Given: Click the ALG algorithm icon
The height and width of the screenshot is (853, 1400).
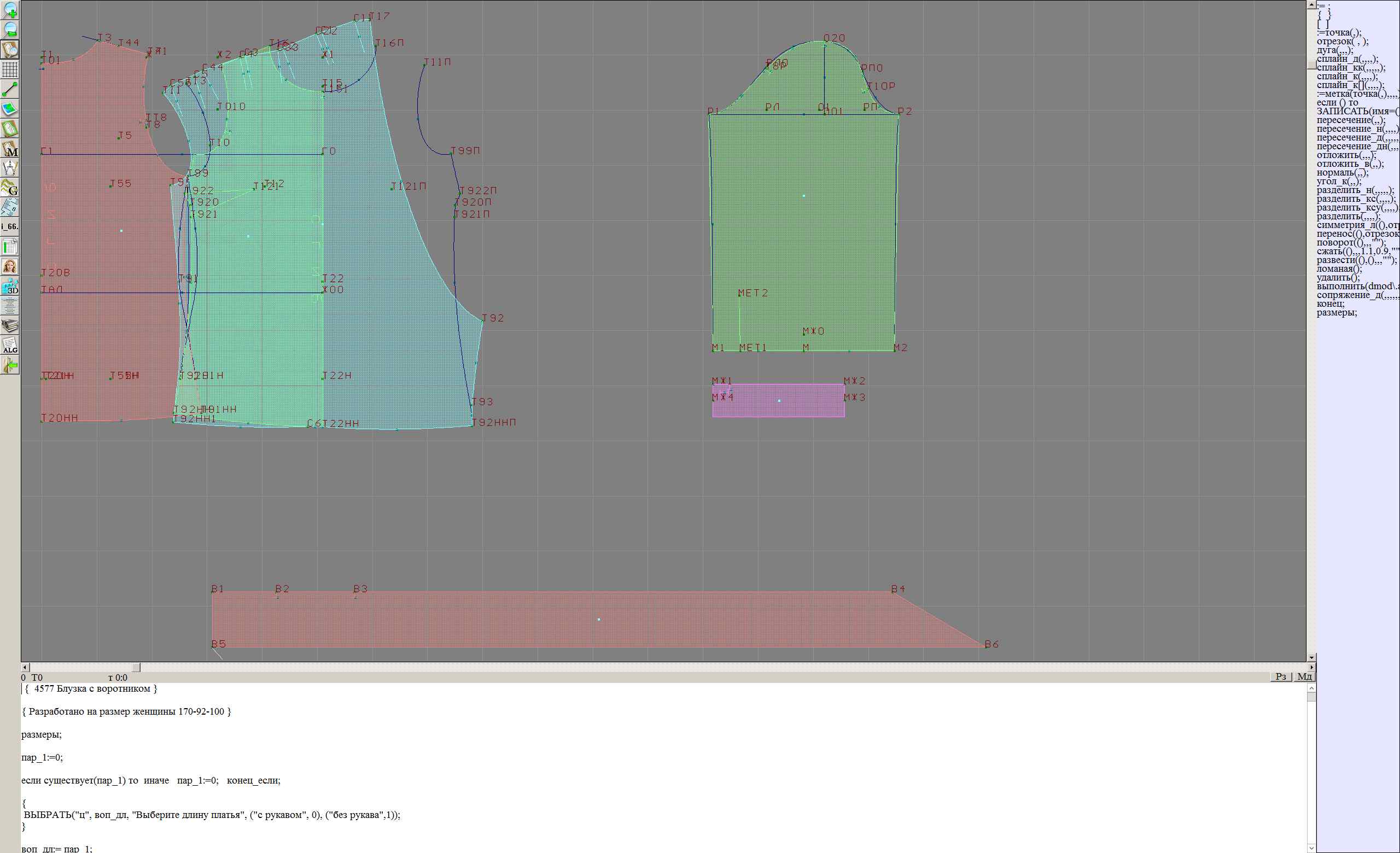Looking at the screenshot, I should pos(10,345).
